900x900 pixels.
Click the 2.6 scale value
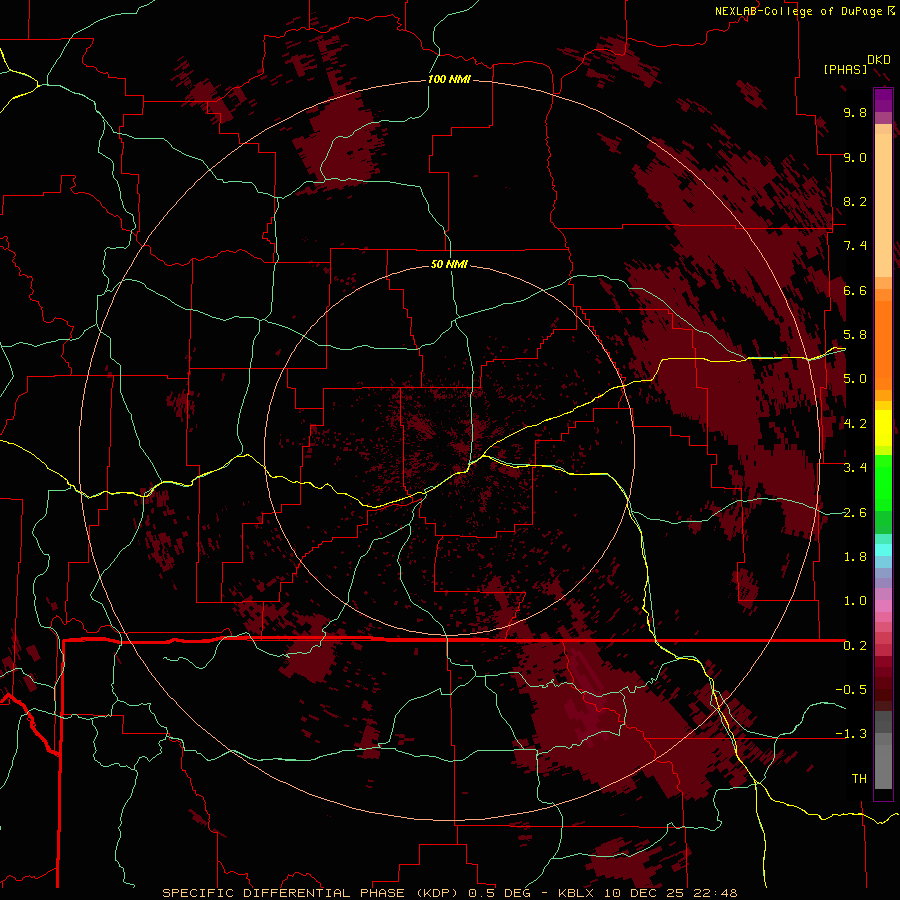[x=855, y=513]
